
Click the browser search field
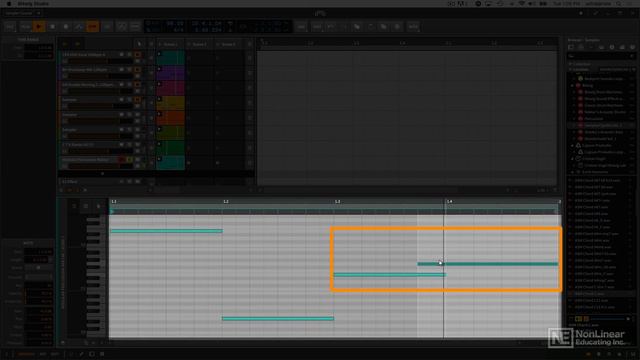[600, 56]
